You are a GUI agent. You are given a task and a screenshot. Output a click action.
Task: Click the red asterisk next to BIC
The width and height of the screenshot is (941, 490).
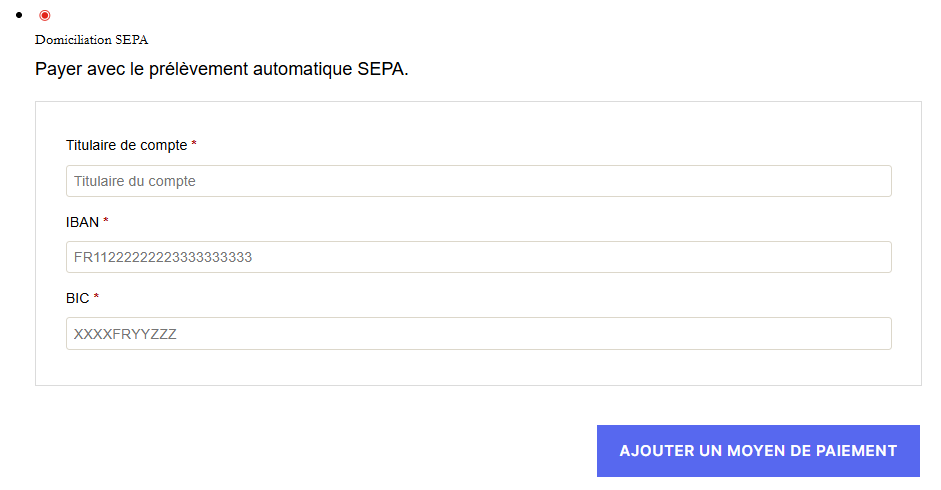pos(96,297)
